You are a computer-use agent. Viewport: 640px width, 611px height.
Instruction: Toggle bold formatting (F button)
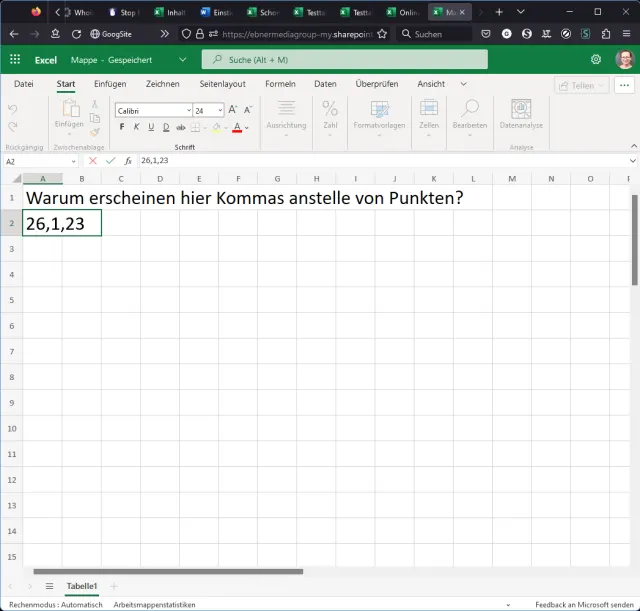(122, 127)
